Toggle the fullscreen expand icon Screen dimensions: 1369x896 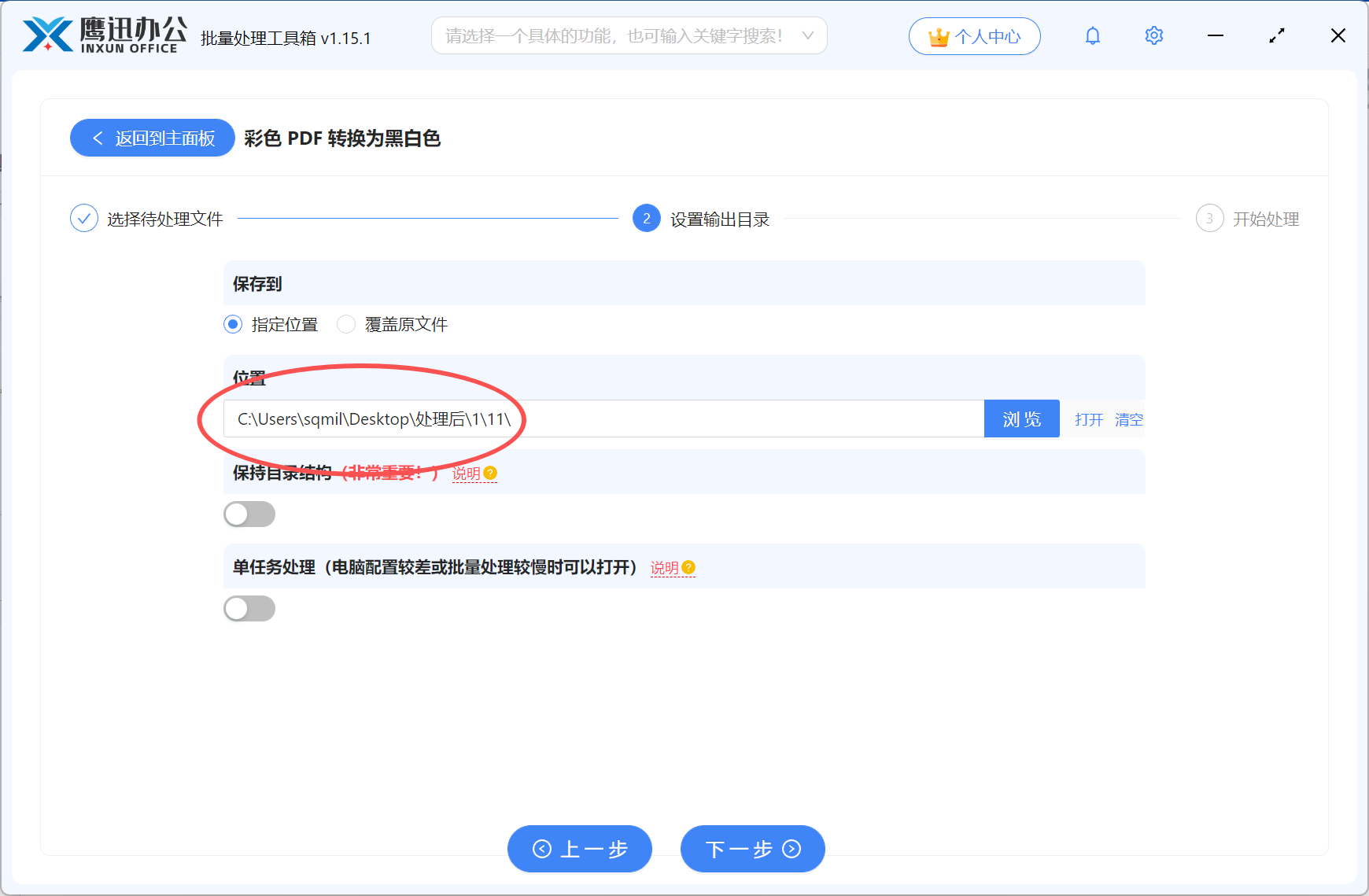coord(1277,36)
